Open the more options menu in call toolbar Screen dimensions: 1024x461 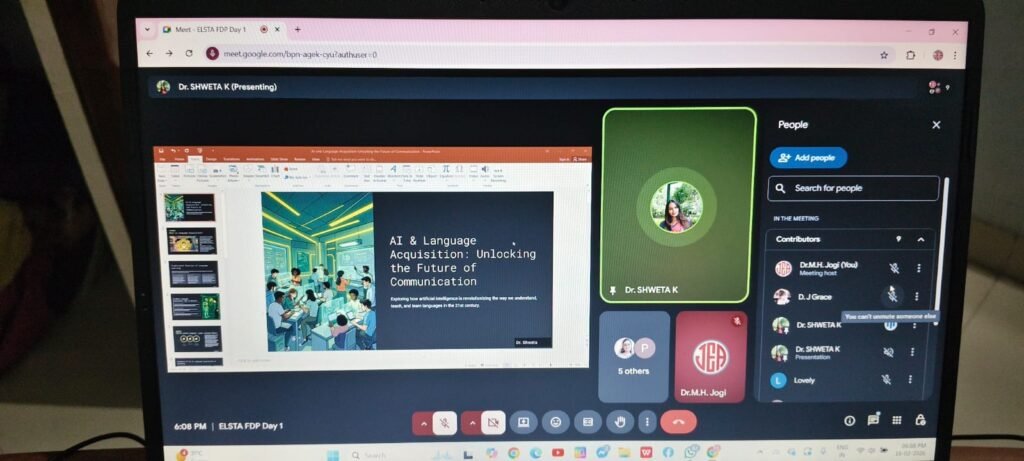648,423
